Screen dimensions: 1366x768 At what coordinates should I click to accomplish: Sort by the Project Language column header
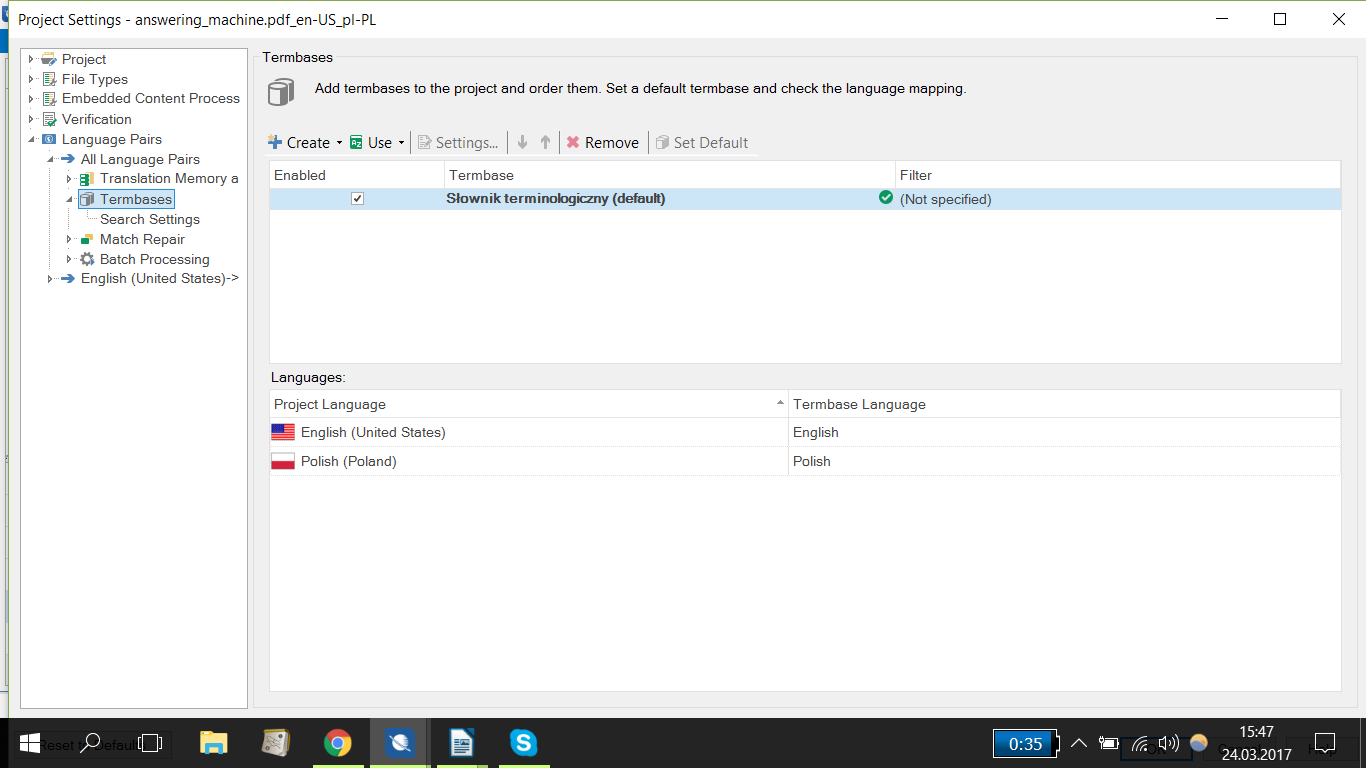tap(528, 404)
